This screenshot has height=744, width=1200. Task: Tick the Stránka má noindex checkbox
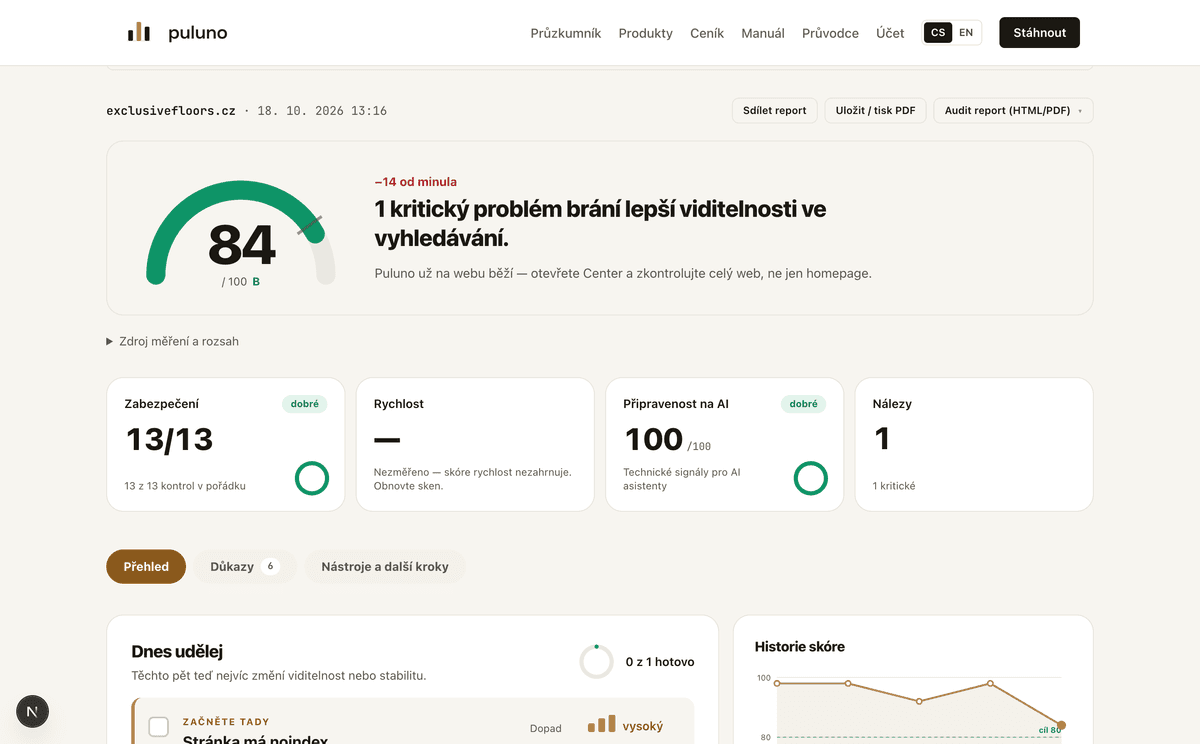[158, 727]
